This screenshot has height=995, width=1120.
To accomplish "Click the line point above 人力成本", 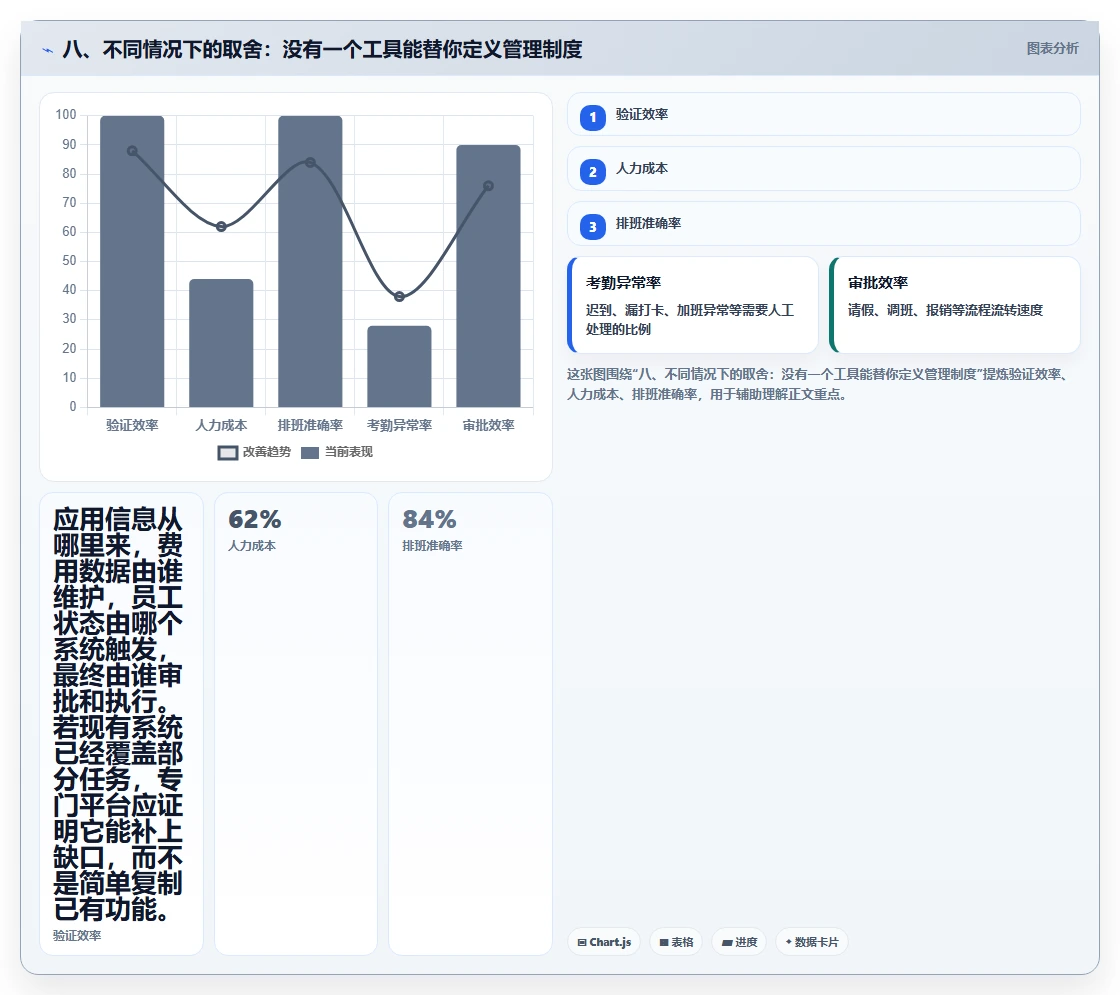I will (x=221, y=226).
